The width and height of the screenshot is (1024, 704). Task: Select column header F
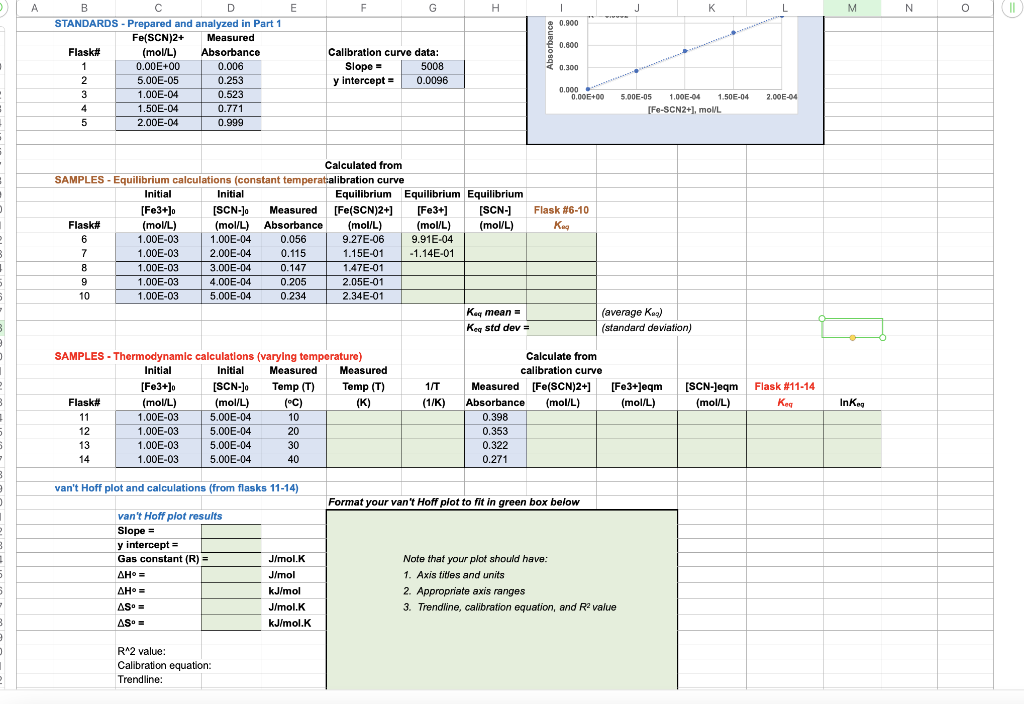point(363,8)
